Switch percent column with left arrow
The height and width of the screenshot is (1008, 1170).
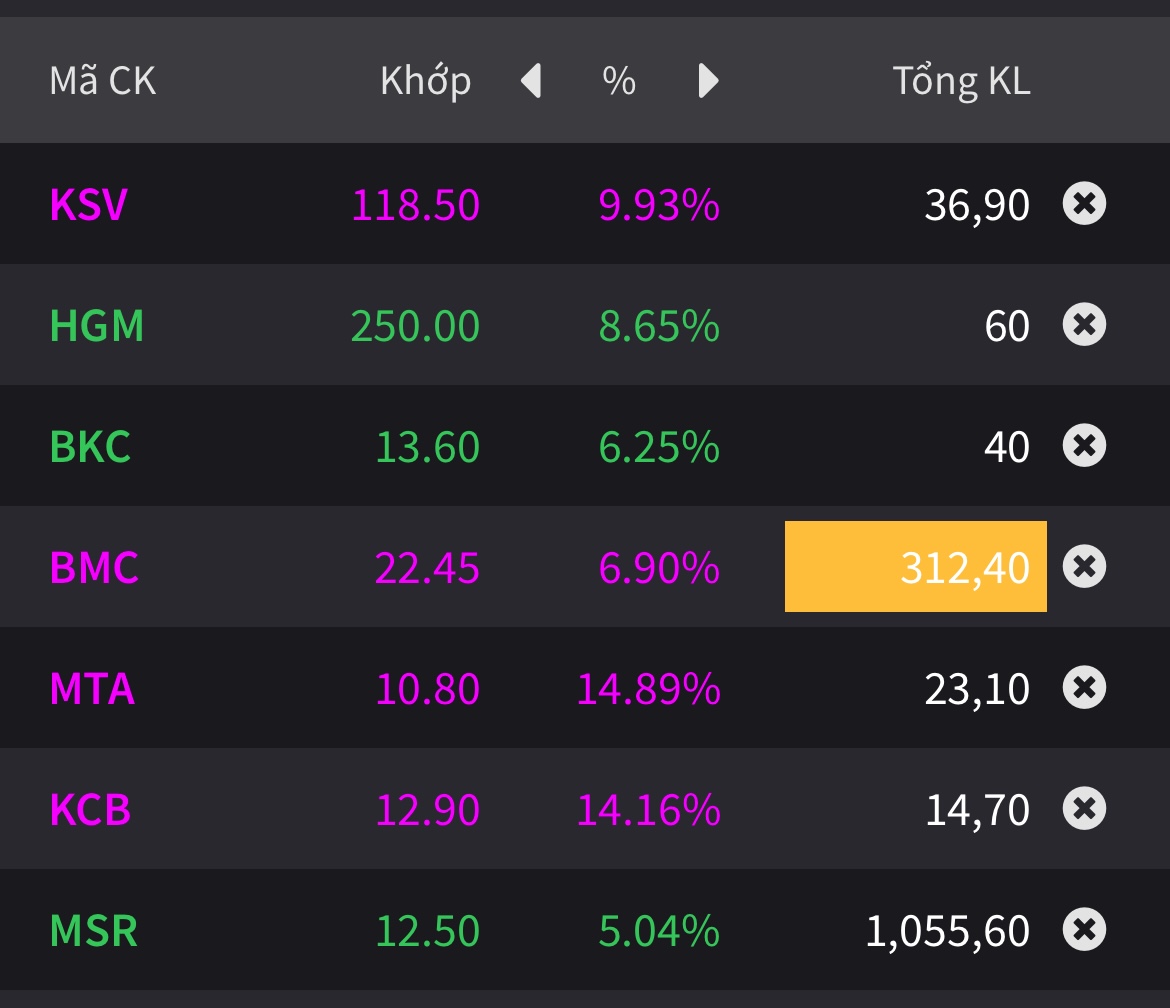coord(531,81)
